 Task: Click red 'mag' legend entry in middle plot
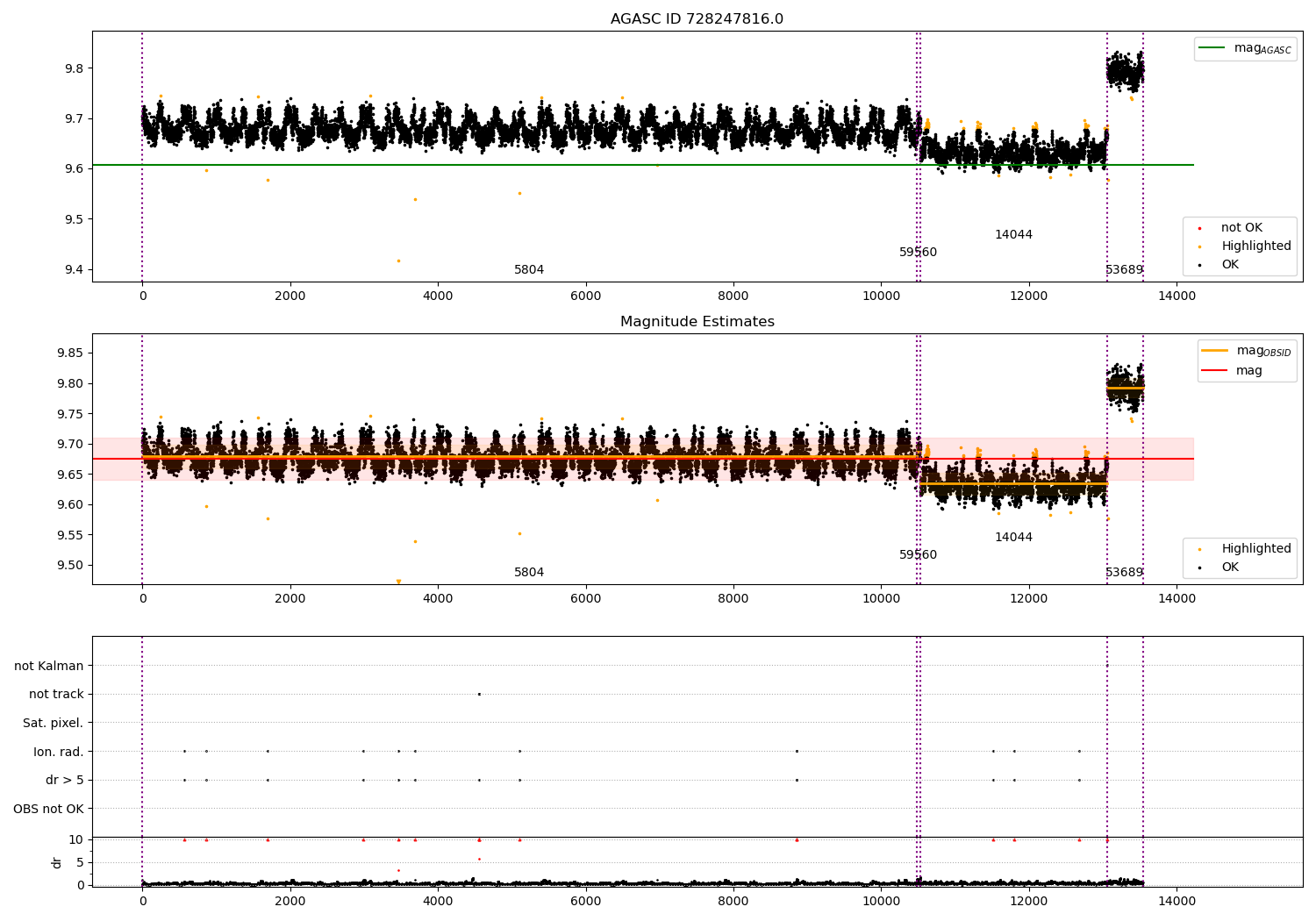(x=1232, y=371)
